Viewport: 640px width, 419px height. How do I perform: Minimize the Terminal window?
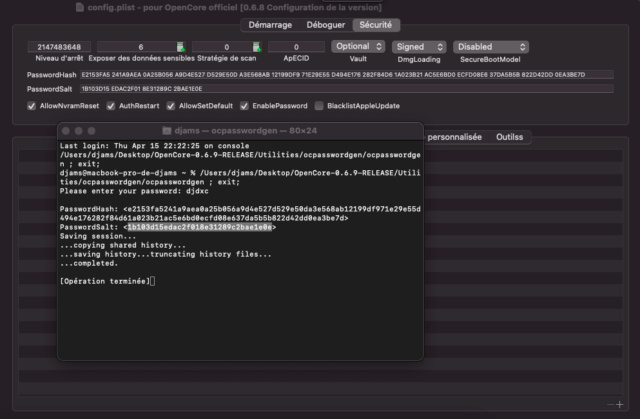point(79,131)
